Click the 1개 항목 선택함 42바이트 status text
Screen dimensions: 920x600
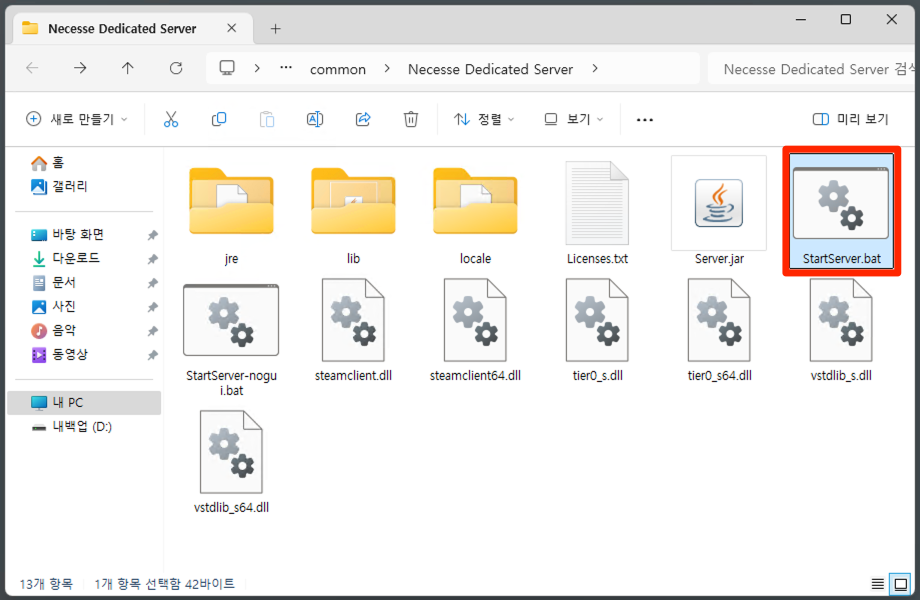(x=164, y=584)
